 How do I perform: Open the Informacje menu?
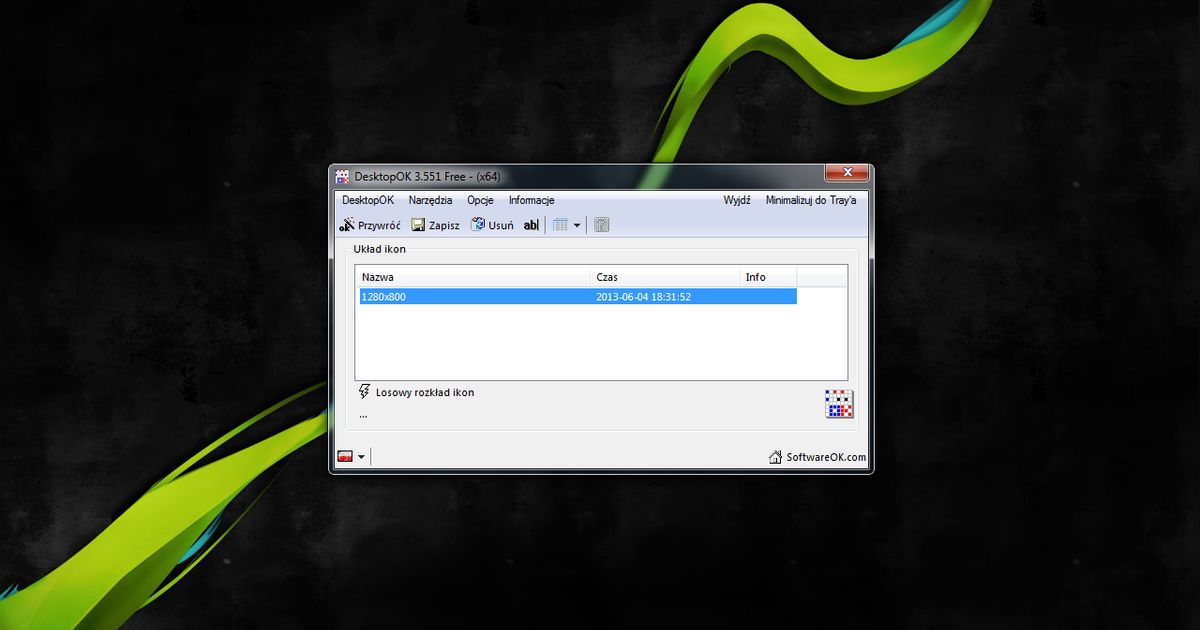point(531,200)
